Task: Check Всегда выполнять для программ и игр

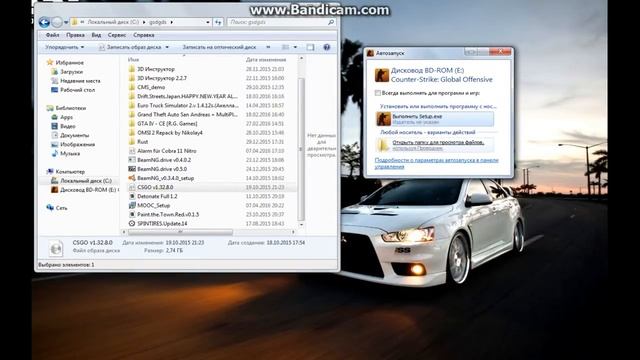Action: 378,93
